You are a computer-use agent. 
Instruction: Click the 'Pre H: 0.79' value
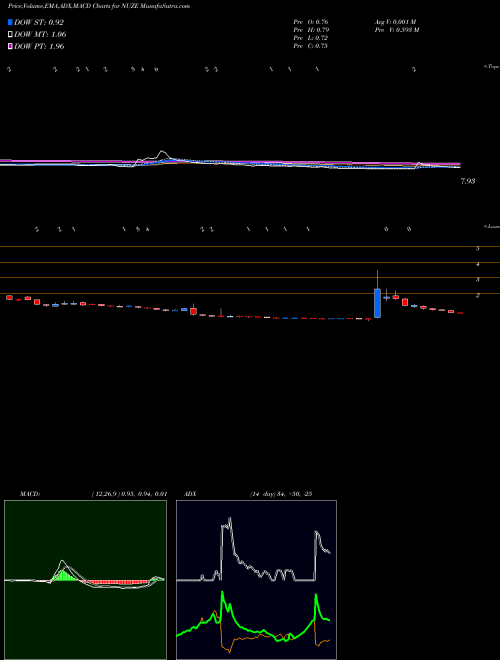311,30
